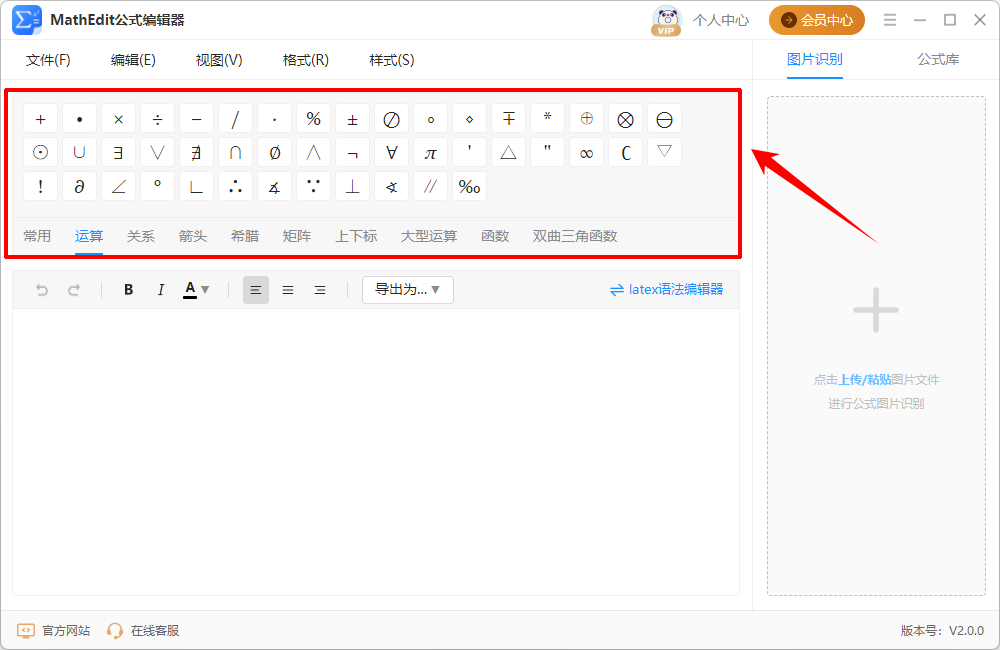Insert the plus-minus symbol
This screenshot has height=650, width=1000.
[x=352, y=119]
